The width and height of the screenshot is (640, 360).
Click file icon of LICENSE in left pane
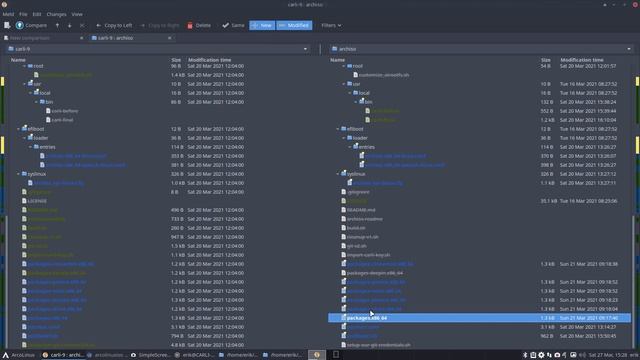coord(24,201)
